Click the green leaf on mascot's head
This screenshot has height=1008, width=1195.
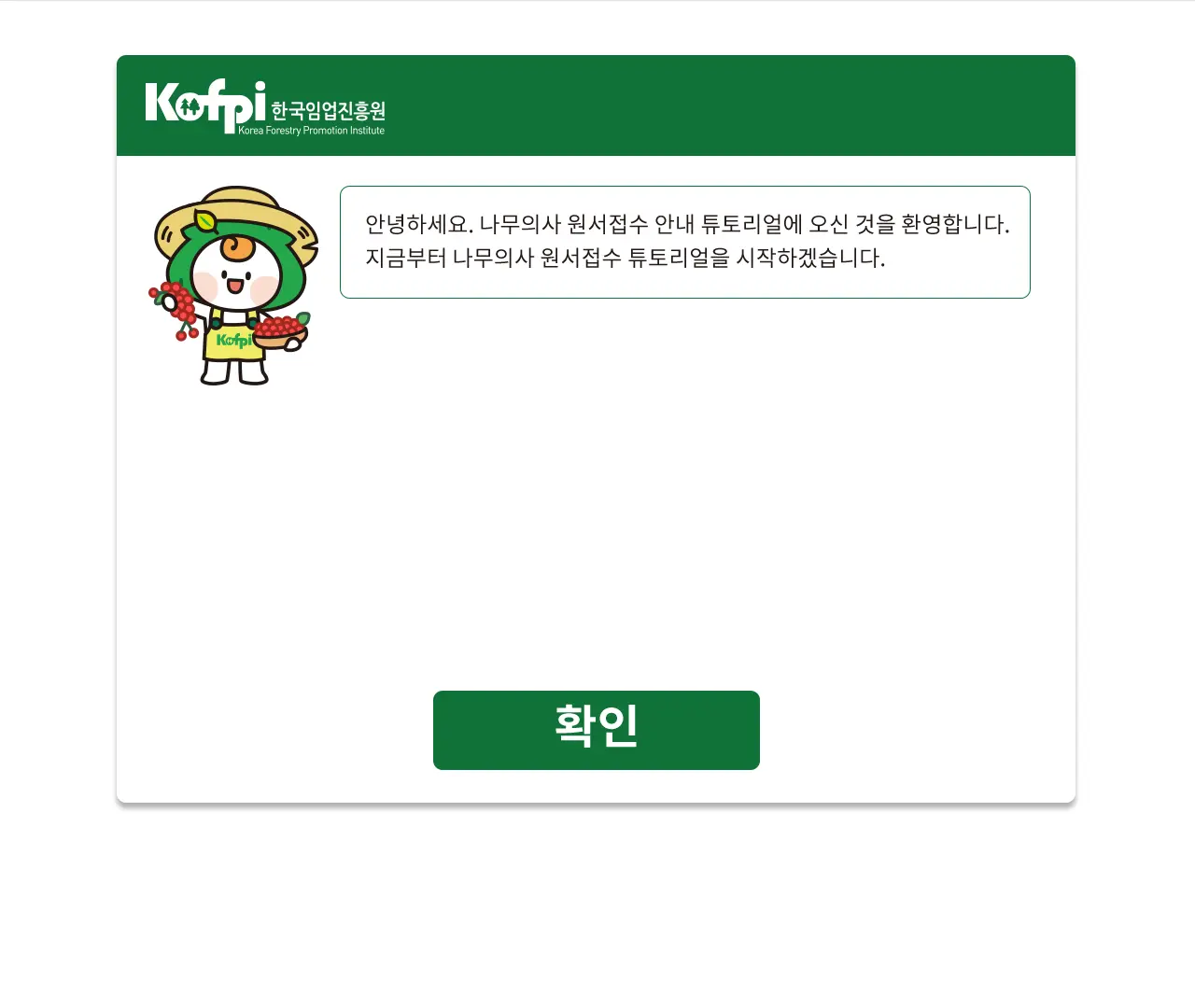[205, 221]
